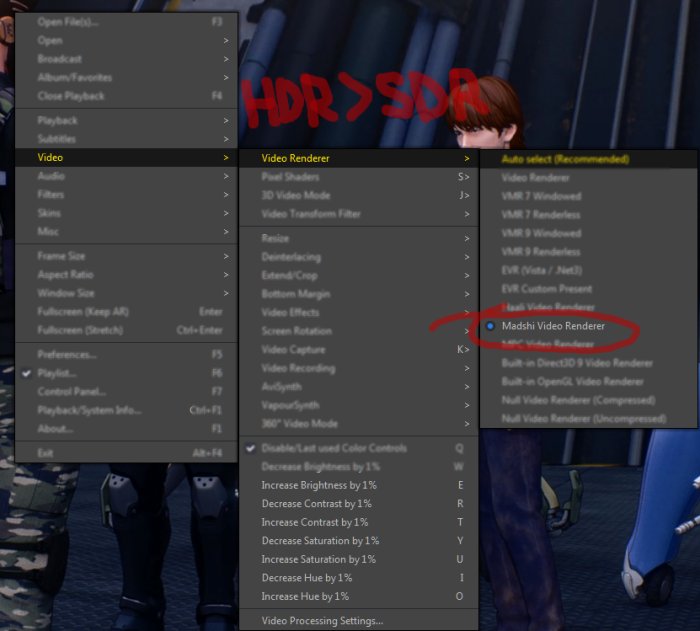The width and height of the screenshot is (700, 631).
Task: Choose Auto select (Recommended) renderer
Action: tap(589, 159)
